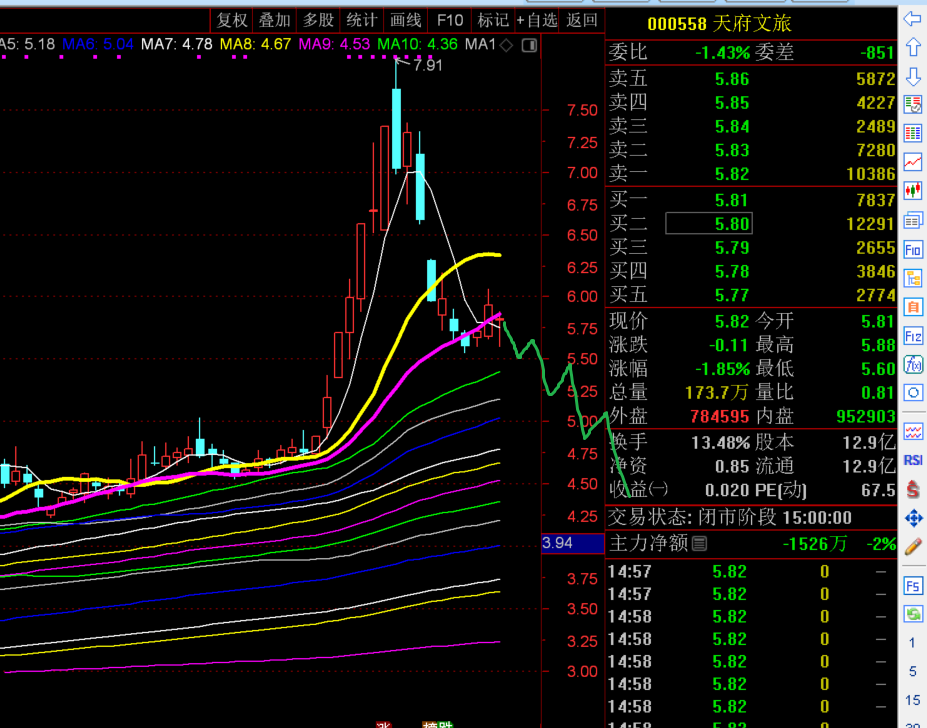Viewport: 927px width, 728px height.
Task: Click the red S icon in sidebar
Action: 913,489
